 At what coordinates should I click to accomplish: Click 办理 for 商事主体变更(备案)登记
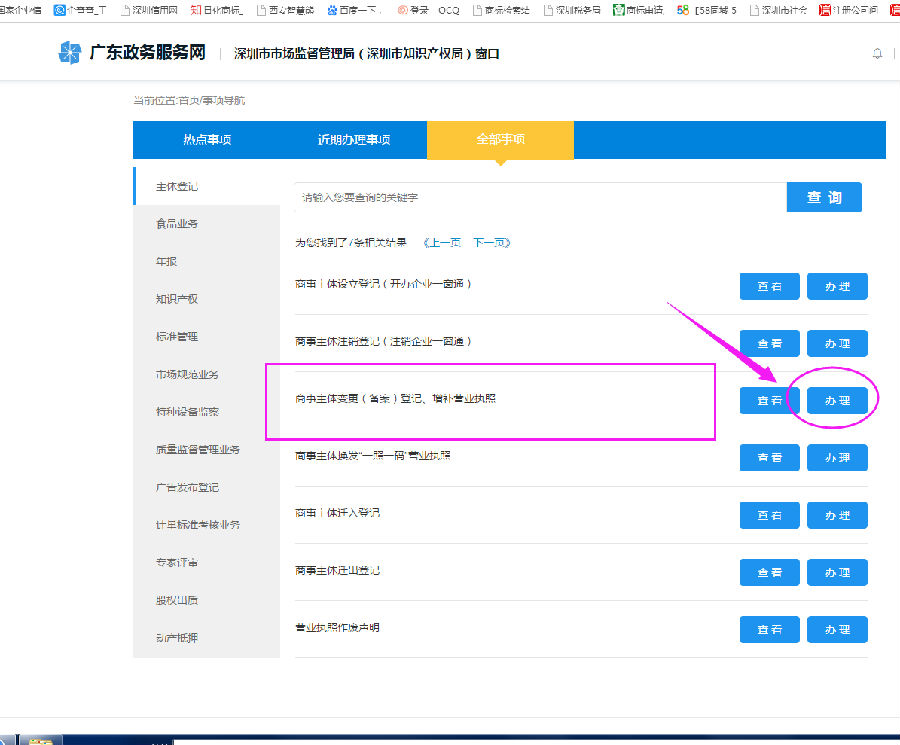pos(837,400)
